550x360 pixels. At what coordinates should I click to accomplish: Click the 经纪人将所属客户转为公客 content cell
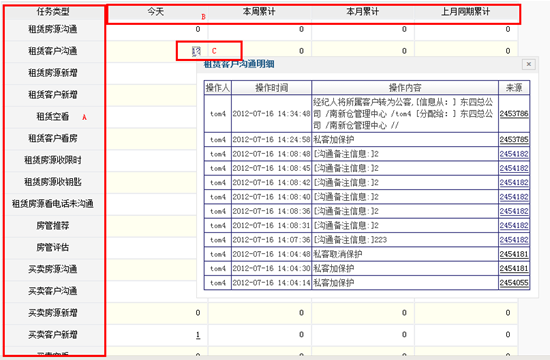405,114
